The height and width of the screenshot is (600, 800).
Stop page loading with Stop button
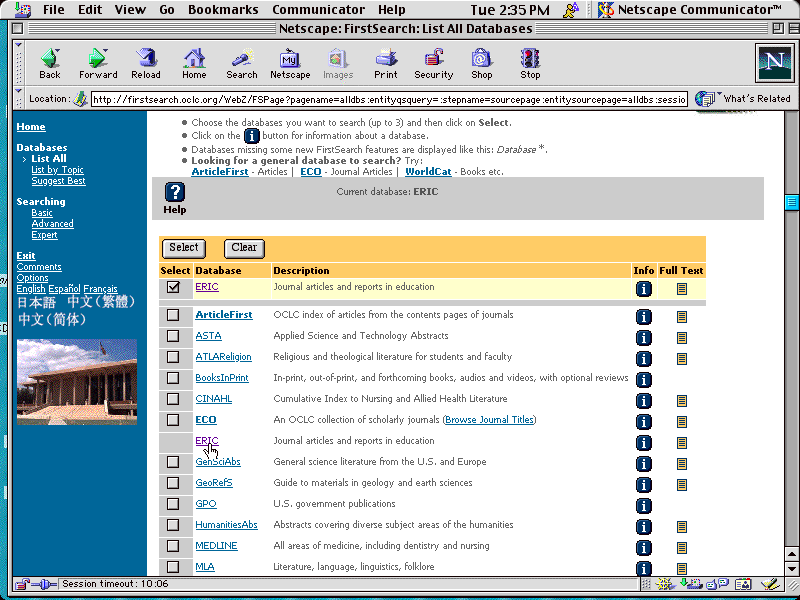point(530,64)
